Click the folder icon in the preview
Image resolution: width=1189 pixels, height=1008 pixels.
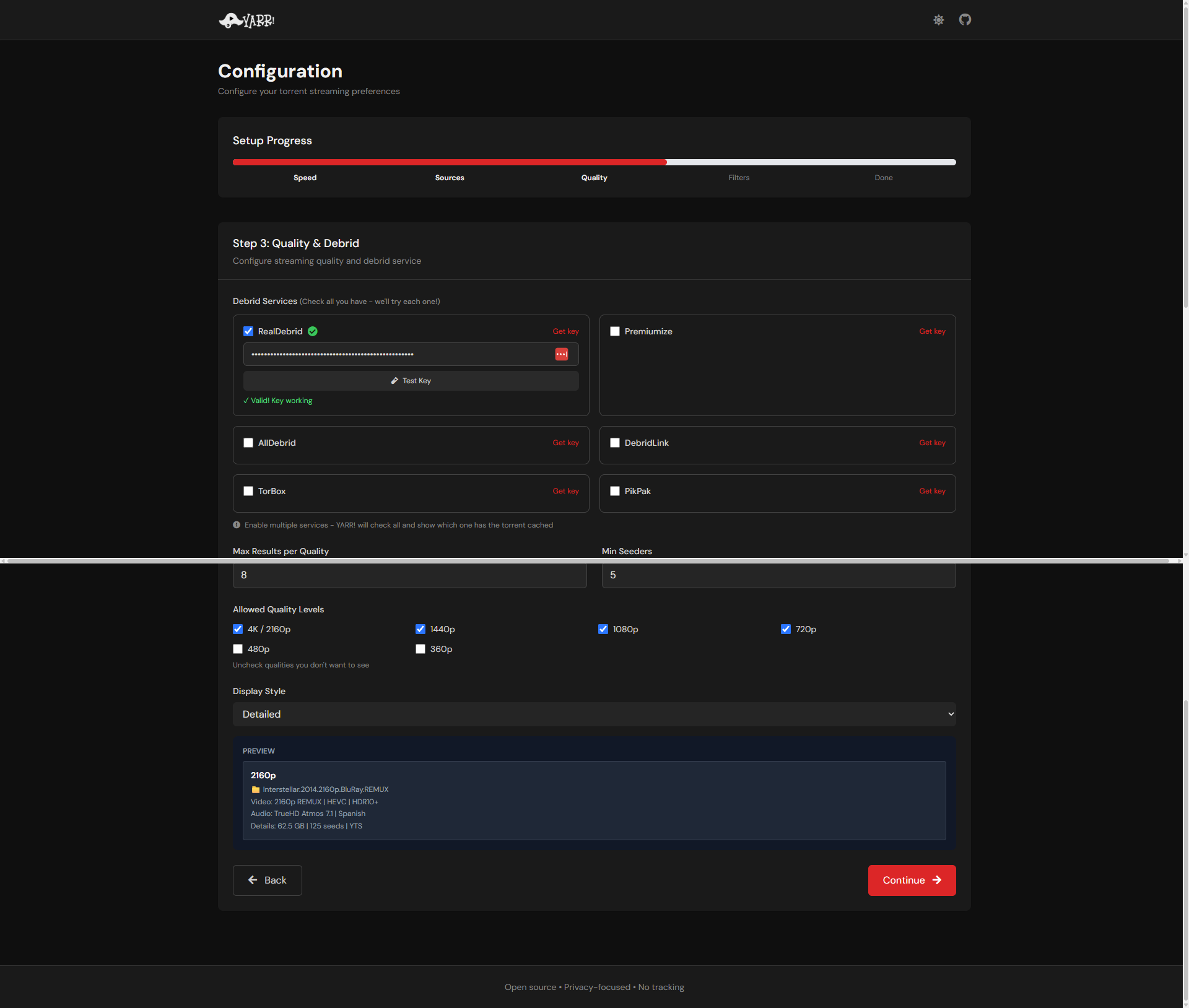[x=256, y=789]
